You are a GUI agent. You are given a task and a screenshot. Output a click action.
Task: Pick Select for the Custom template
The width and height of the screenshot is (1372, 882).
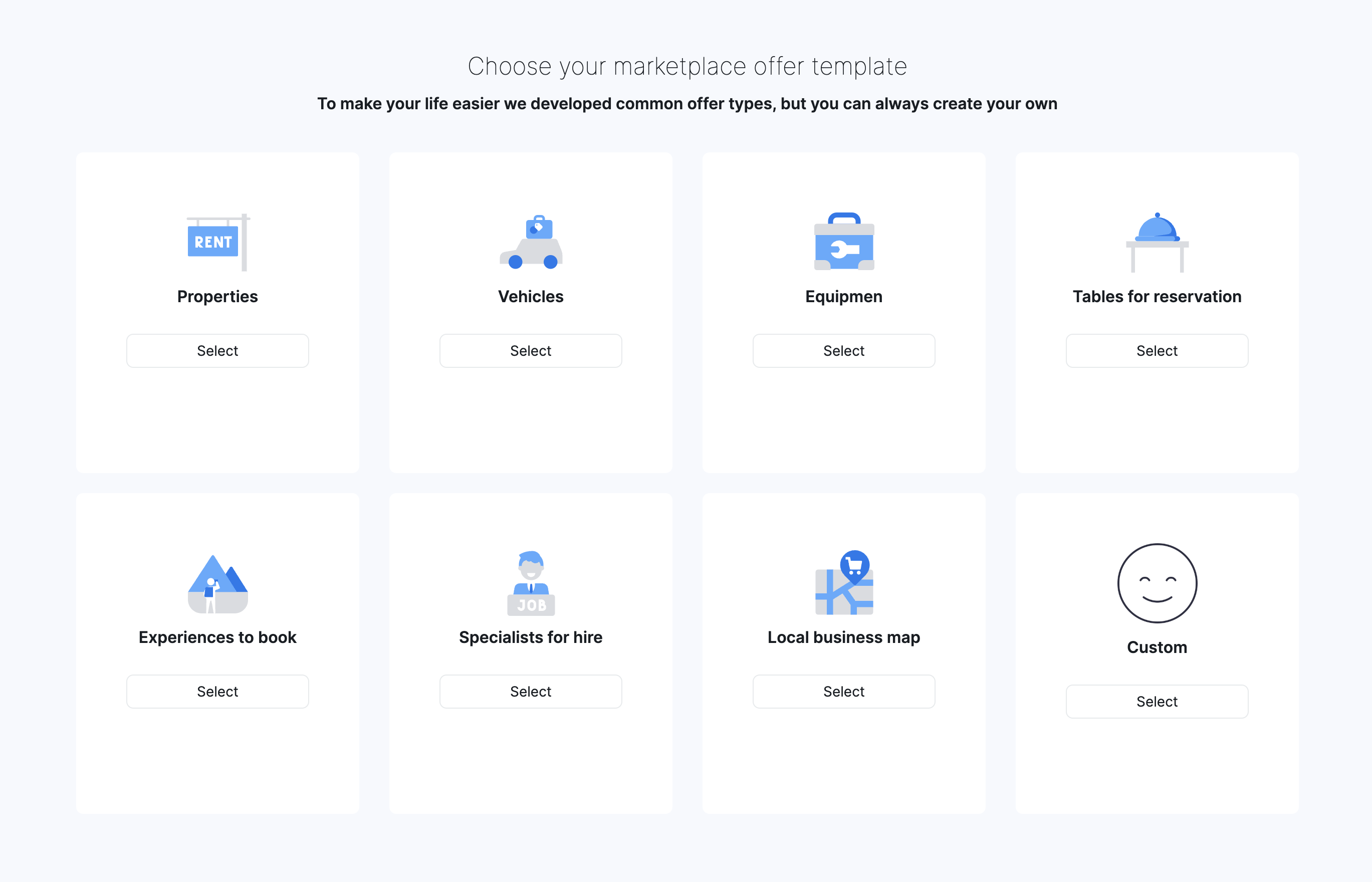click(x=1157, y=701)
